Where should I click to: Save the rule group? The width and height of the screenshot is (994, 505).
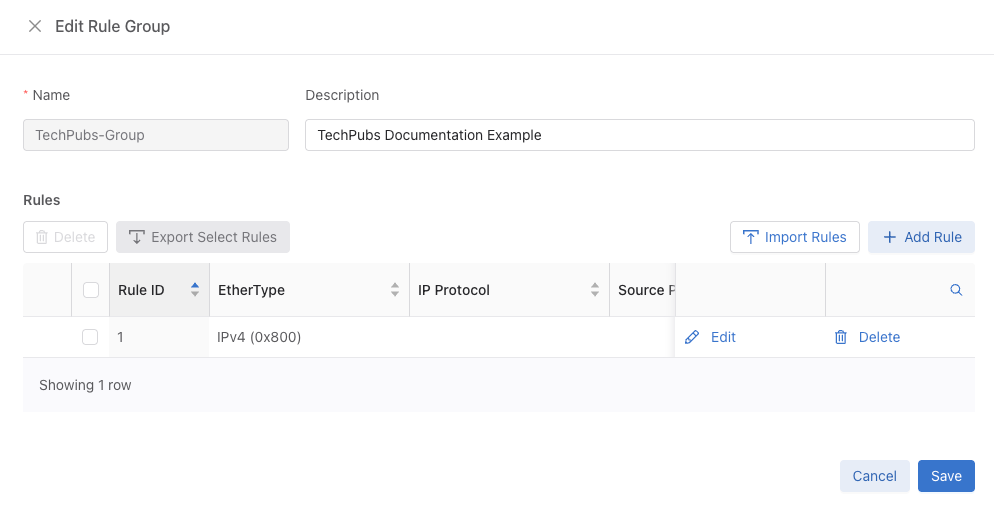(x=946, y=476)
